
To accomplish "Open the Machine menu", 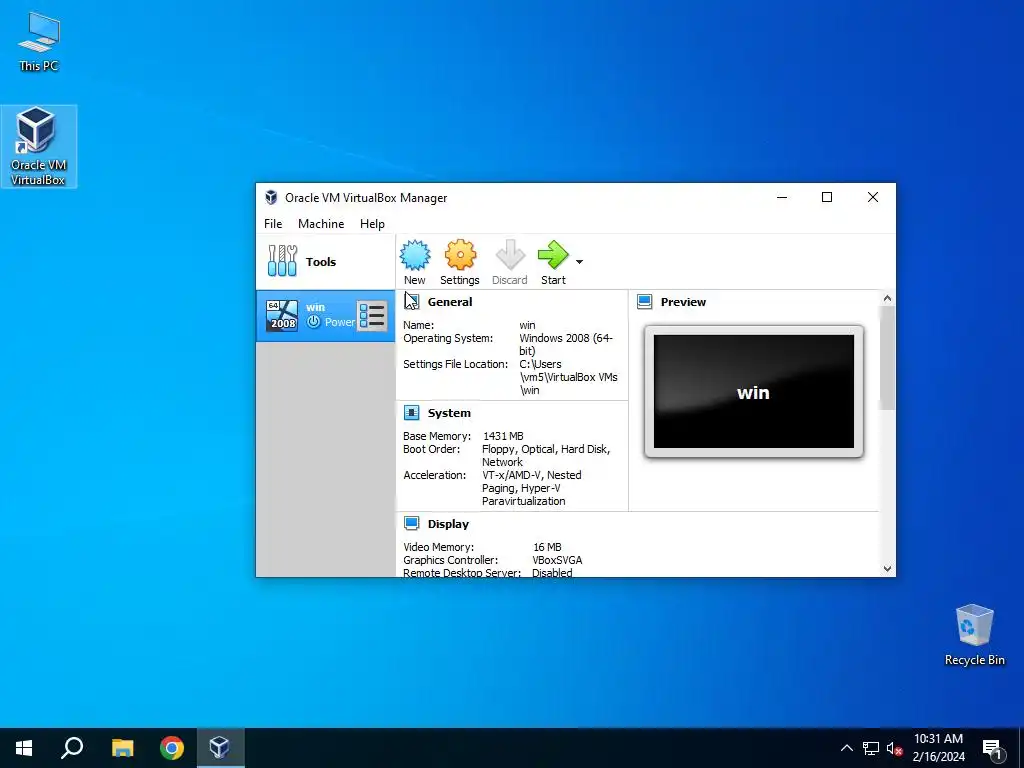I will click(x=321, y=223).
